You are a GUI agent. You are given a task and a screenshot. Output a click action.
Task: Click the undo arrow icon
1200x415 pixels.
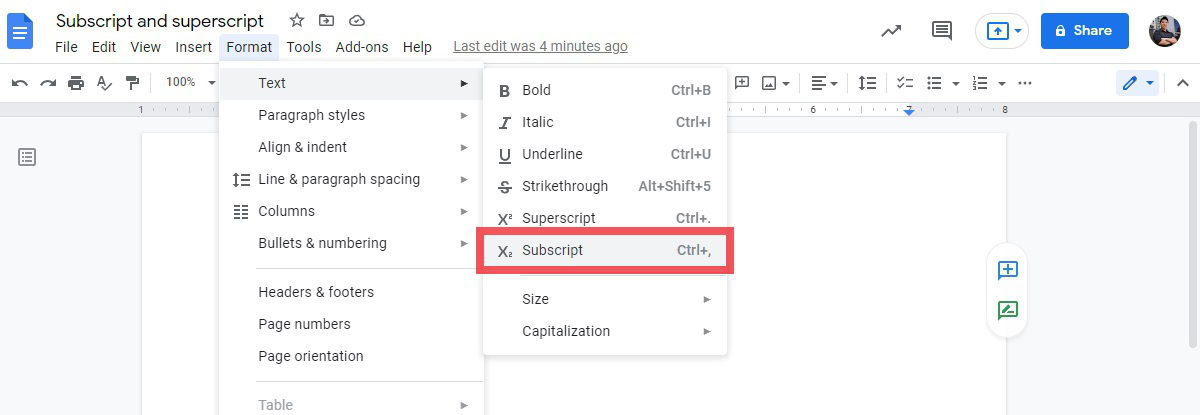click(x=19, y=83)
